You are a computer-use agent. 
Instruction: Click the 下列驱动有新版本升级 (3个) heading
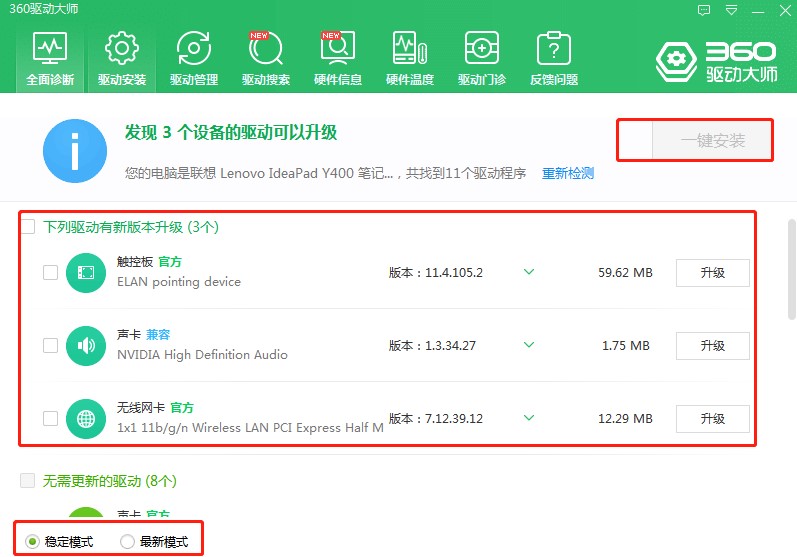131,227
